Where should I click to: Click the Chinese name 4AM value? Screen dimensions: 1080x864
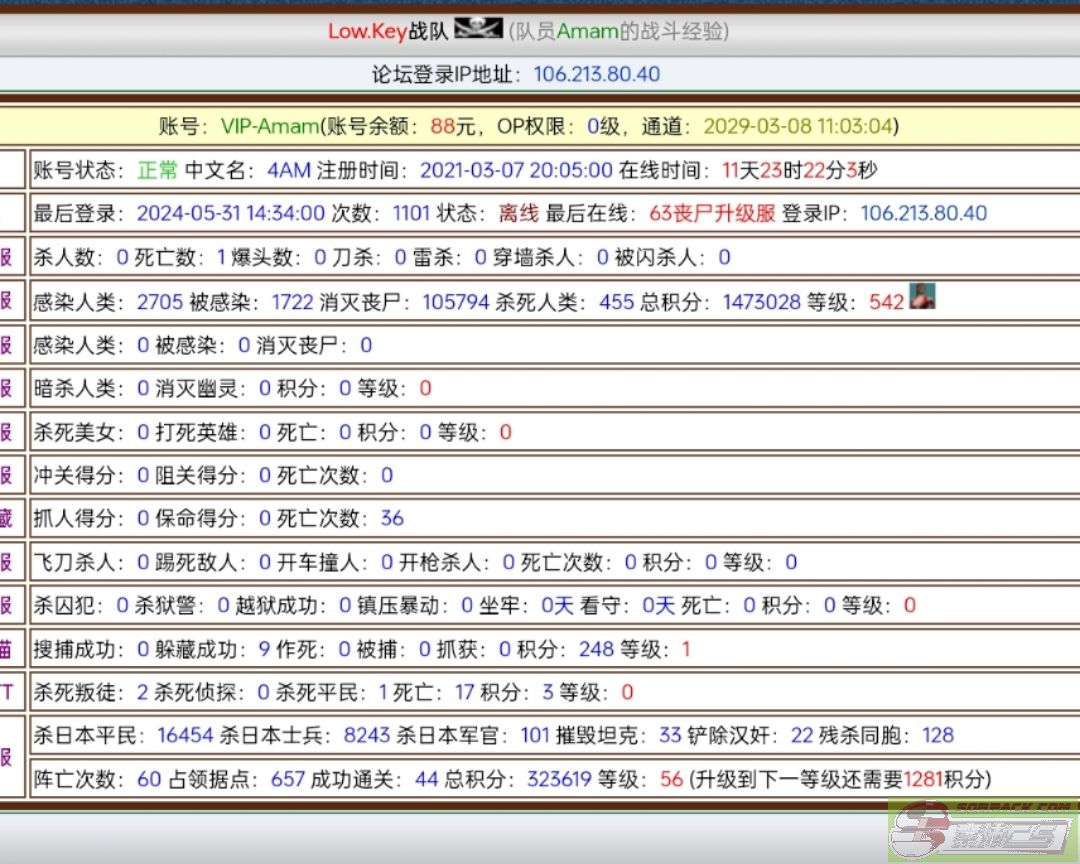point(289,170)
